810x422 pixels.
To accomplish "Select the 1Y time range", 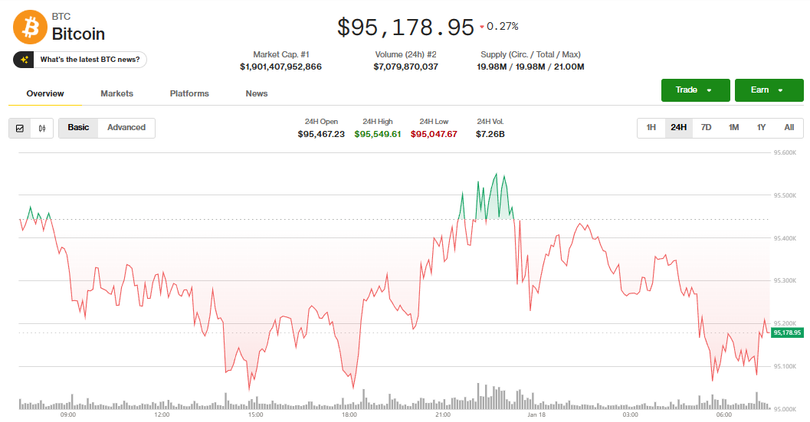I will pos(761,128).
